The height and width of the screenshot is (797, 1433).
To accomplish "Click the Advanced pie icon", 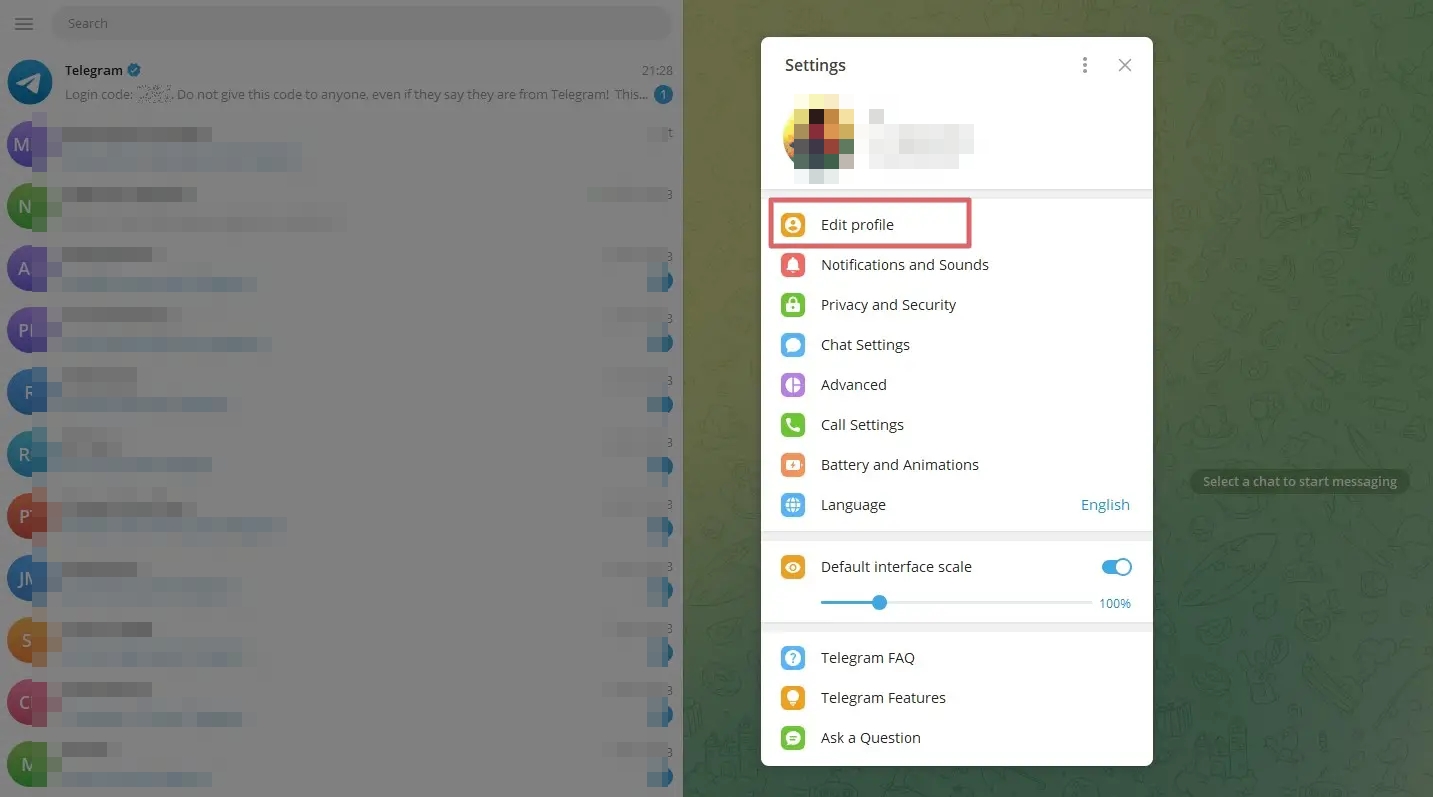I will pyautogui.click(x=793, y=385).
